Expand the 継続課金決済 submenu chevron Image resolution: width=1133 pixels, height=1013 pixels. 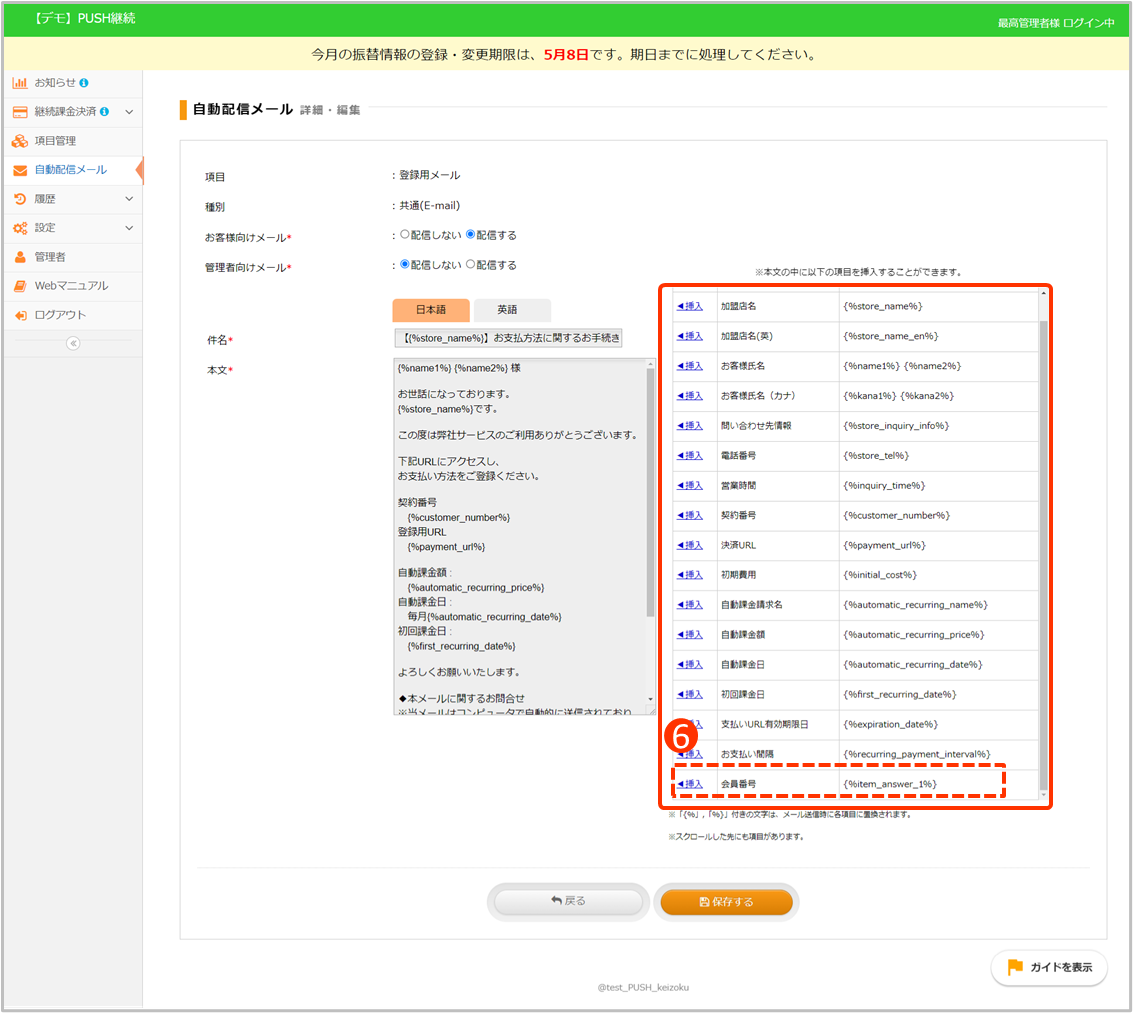129,112
